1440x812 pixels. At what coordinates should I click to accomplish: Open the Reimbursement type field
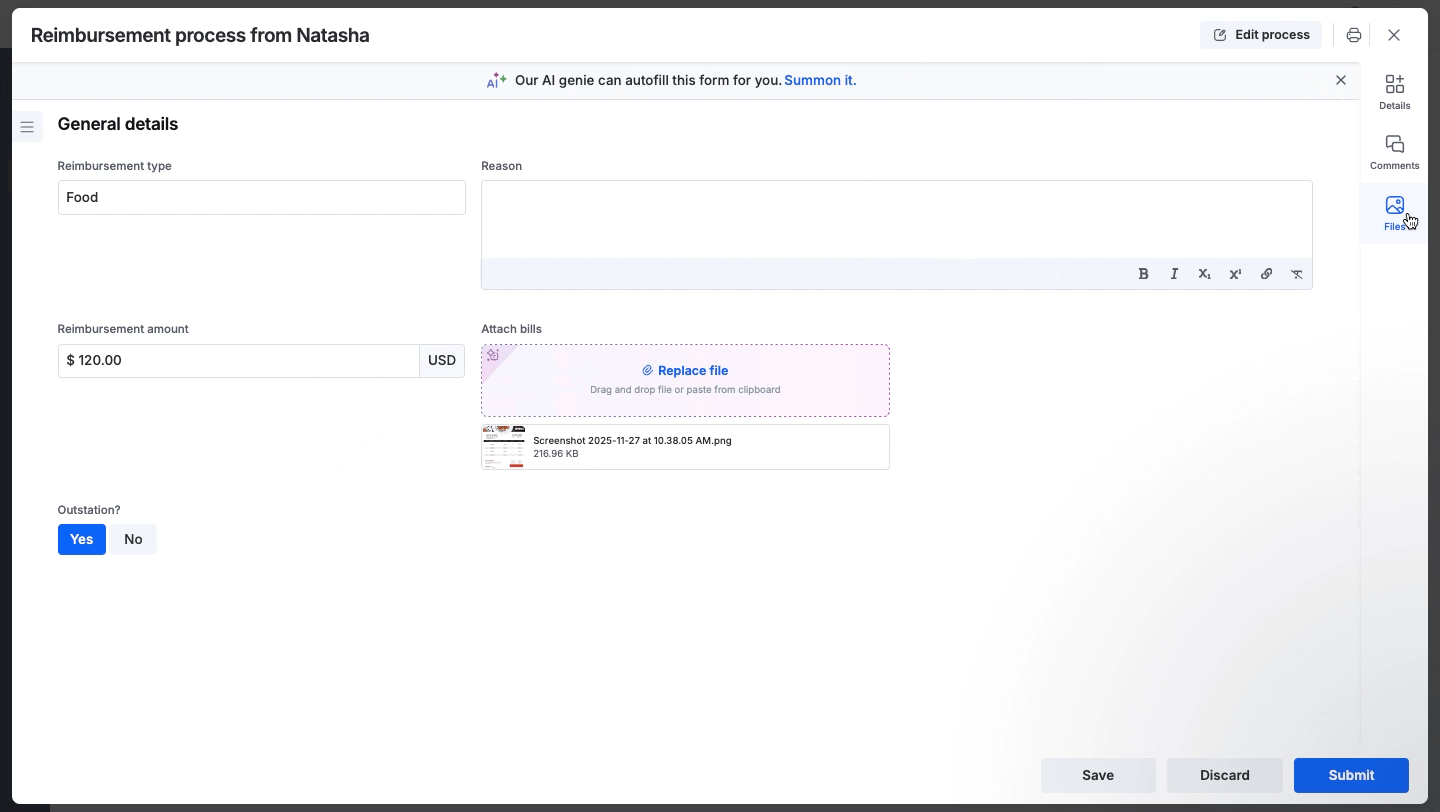pos(261,198)
